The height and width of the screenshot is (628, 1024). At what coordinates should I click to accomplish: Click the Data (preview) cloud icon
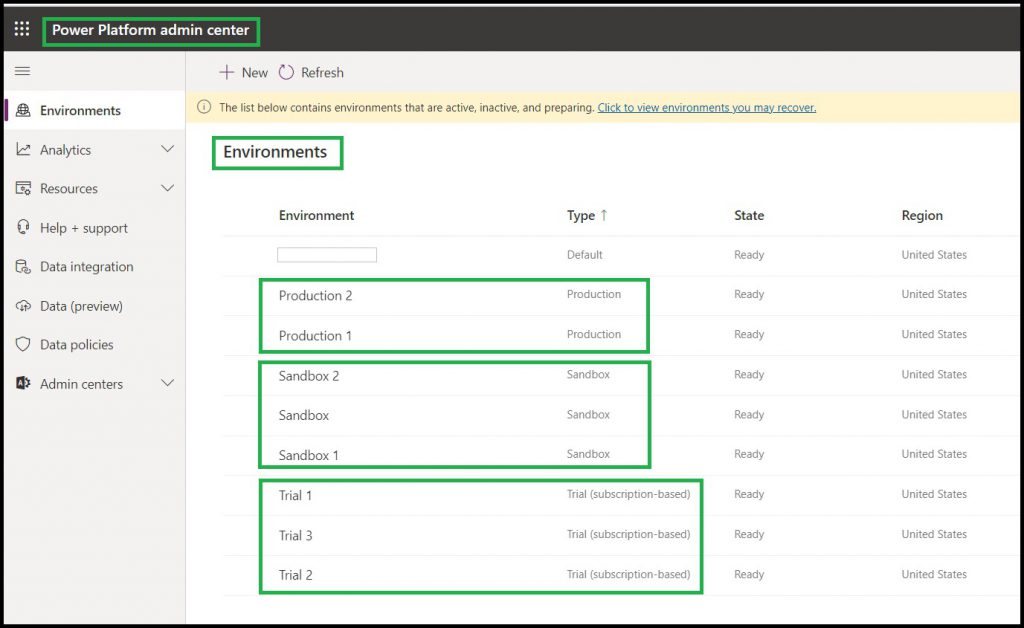tap(23, 306)
